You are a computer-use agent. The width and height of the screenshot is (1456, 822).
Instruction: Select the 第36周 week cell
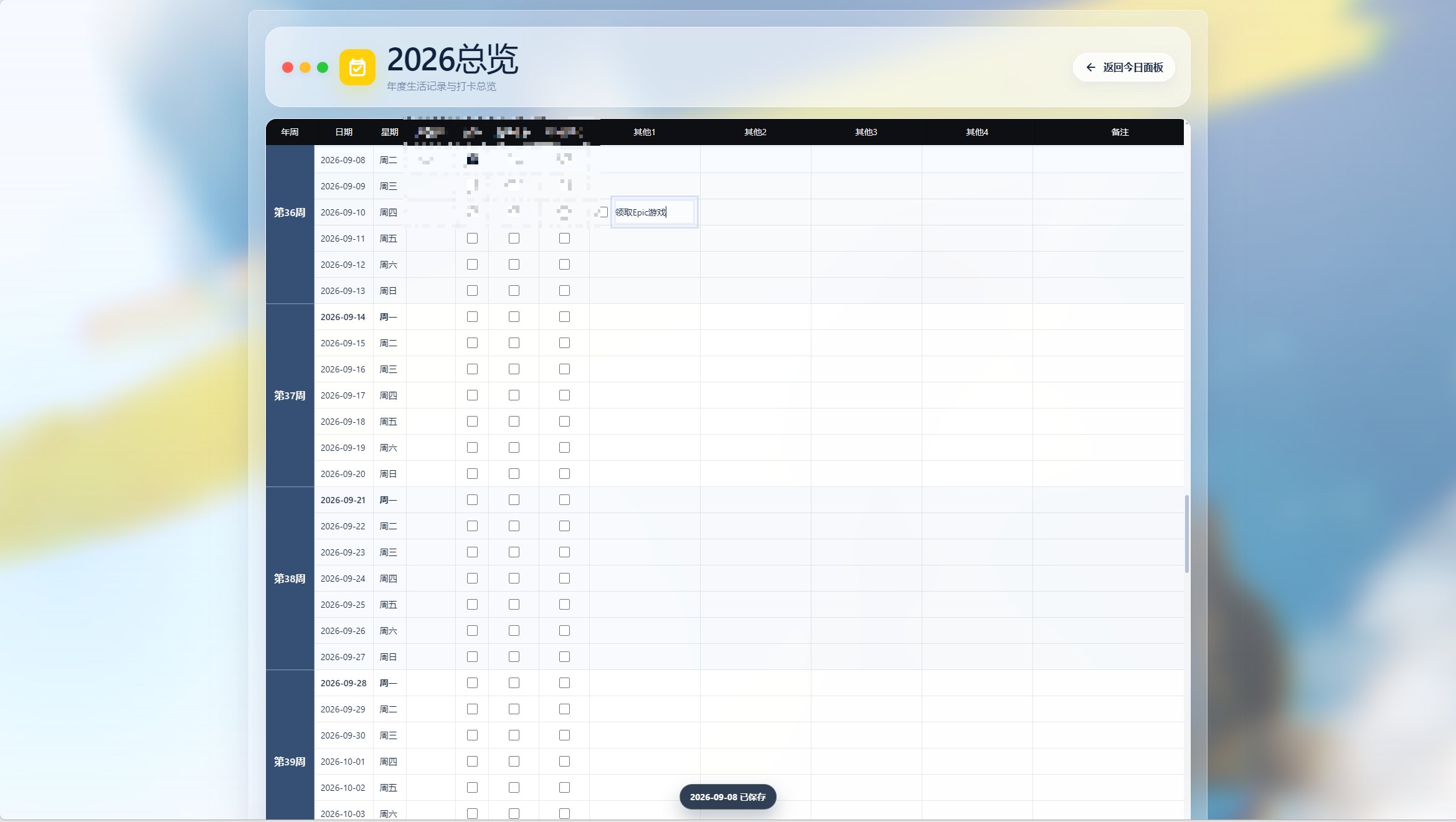click(x=290, y=212)
